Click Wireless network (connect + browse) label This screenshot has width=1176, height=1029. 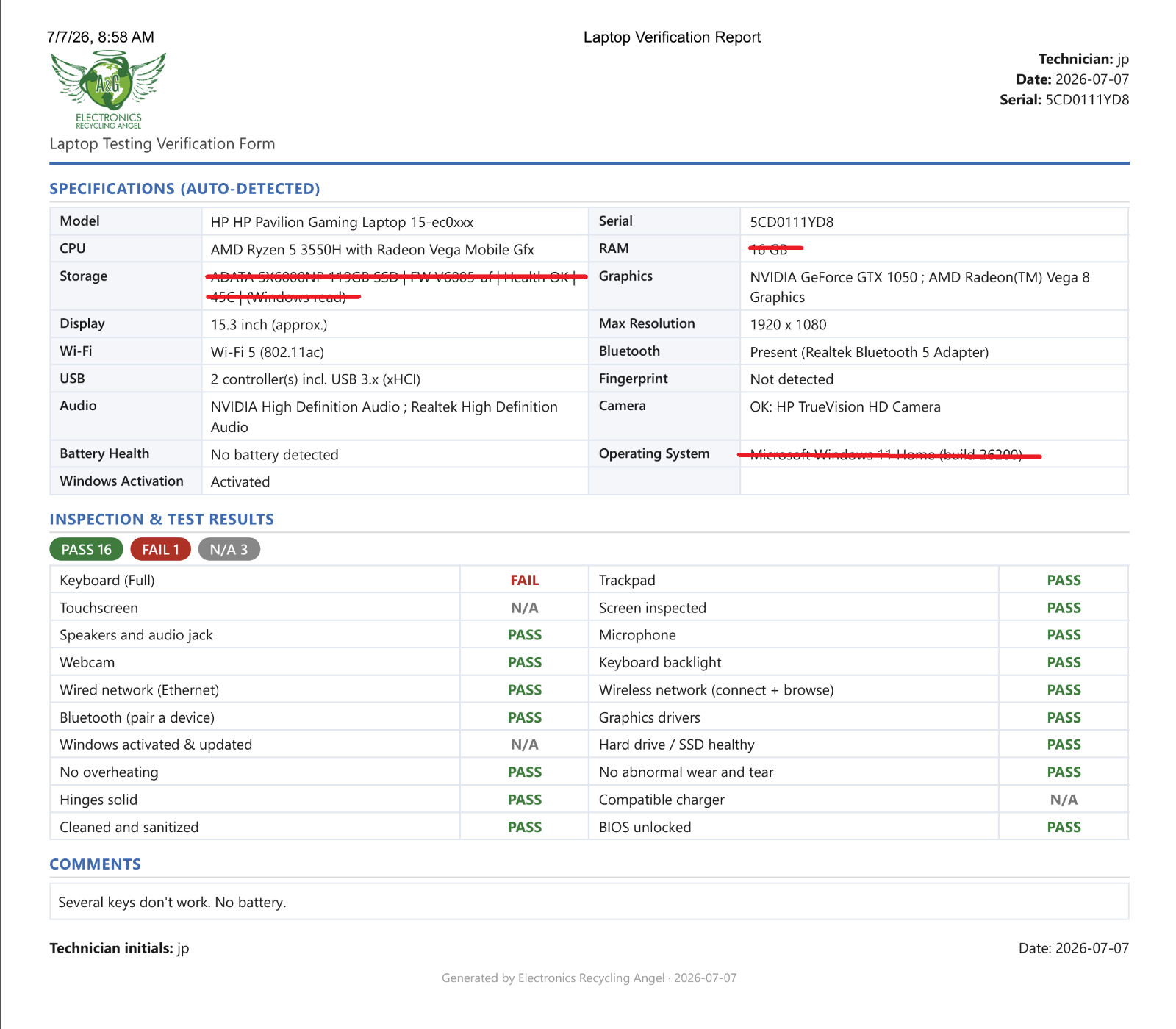tap(717, 689)
